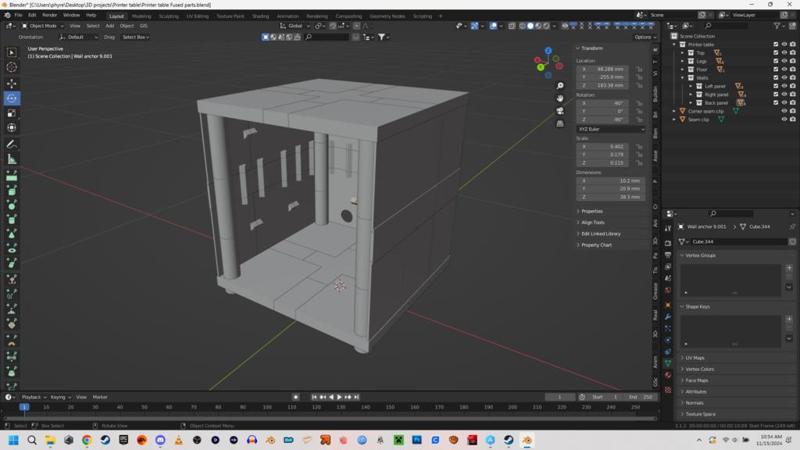Select the Tweak select tool at toolbar top

(11, 53)
